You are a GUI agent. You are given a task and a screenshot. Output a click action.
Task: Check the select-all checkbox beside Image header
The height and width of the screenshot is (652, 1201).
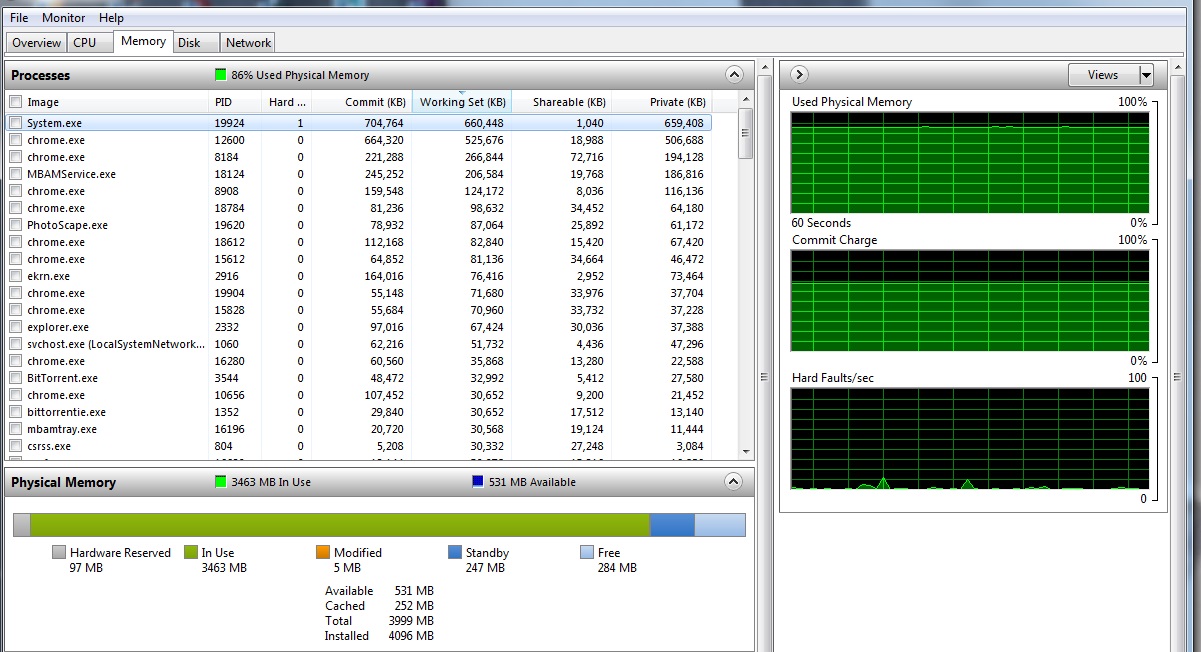click(x=15, y=102)
